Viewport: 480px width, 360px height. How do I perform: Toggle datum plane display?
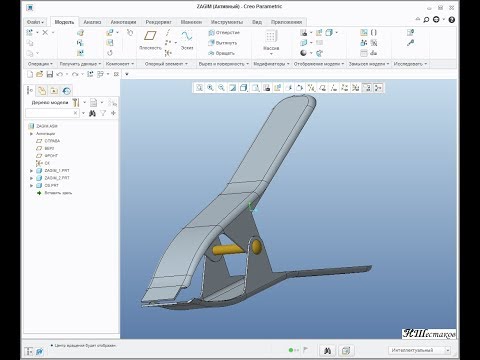(x=322, y=88)
